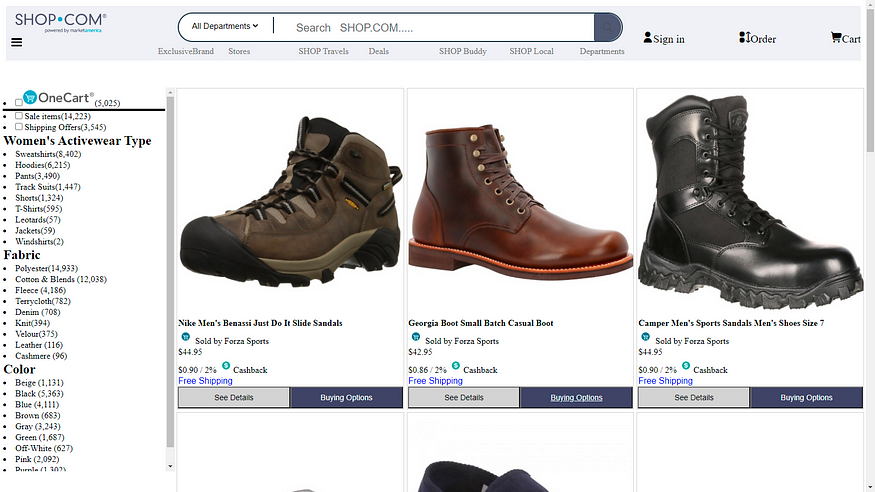This screenshot has height=492, width=875.
Task: Click the Sign in link text
Action: [669, 39]
